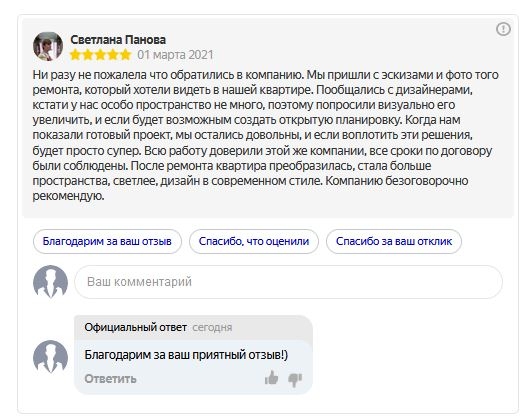Click the avatar next to the official reply

click(50, 357)
